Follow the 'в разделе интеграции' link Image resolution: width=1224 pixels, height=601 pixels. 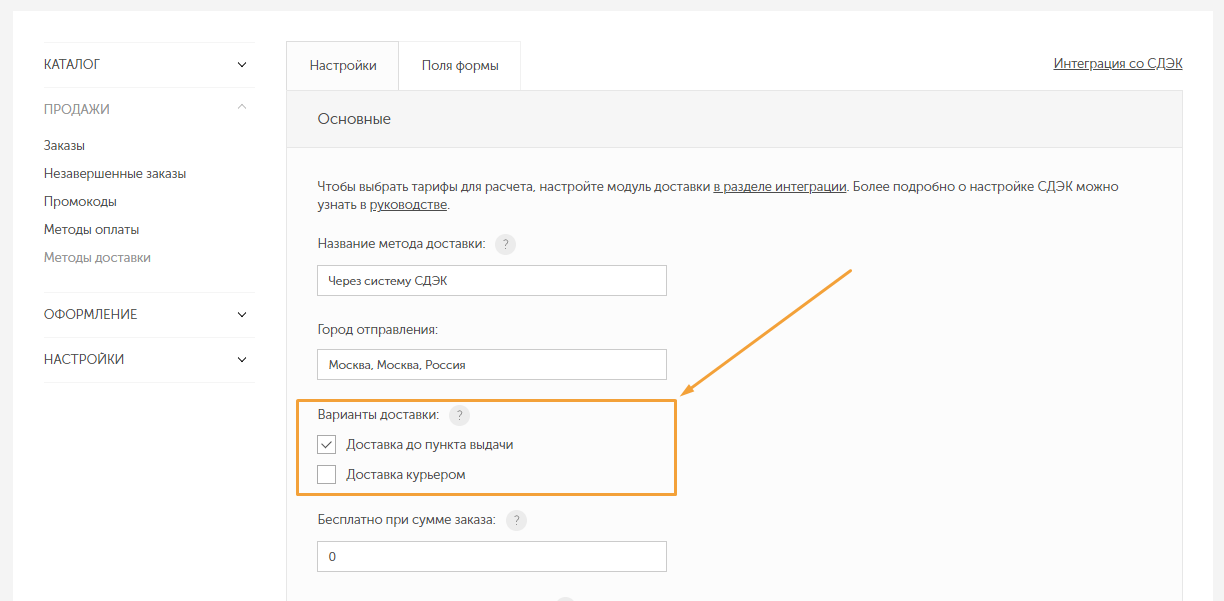pyautogui.click(x=780, y=187)
